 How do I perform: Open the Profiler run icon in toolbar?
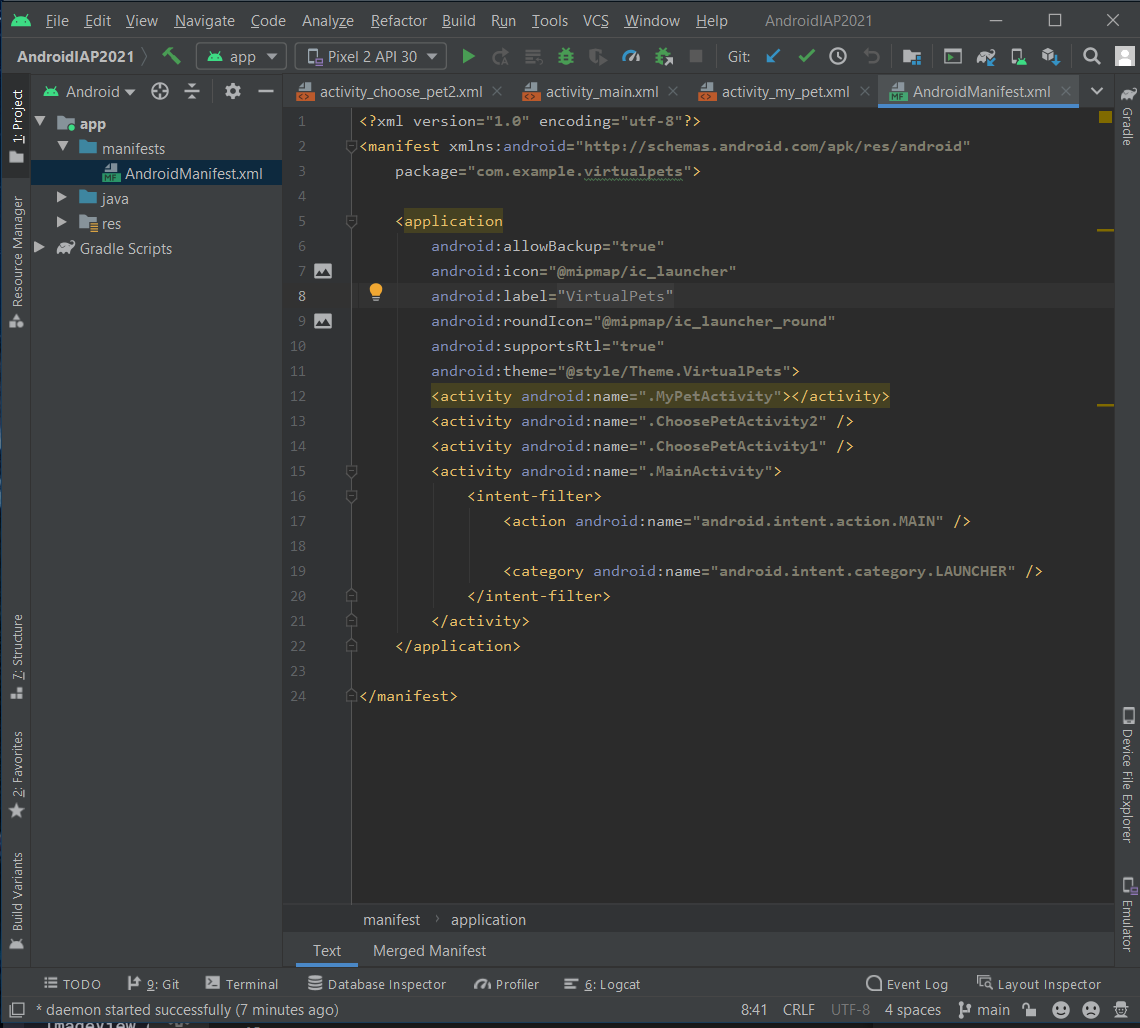tap(631, 57)
